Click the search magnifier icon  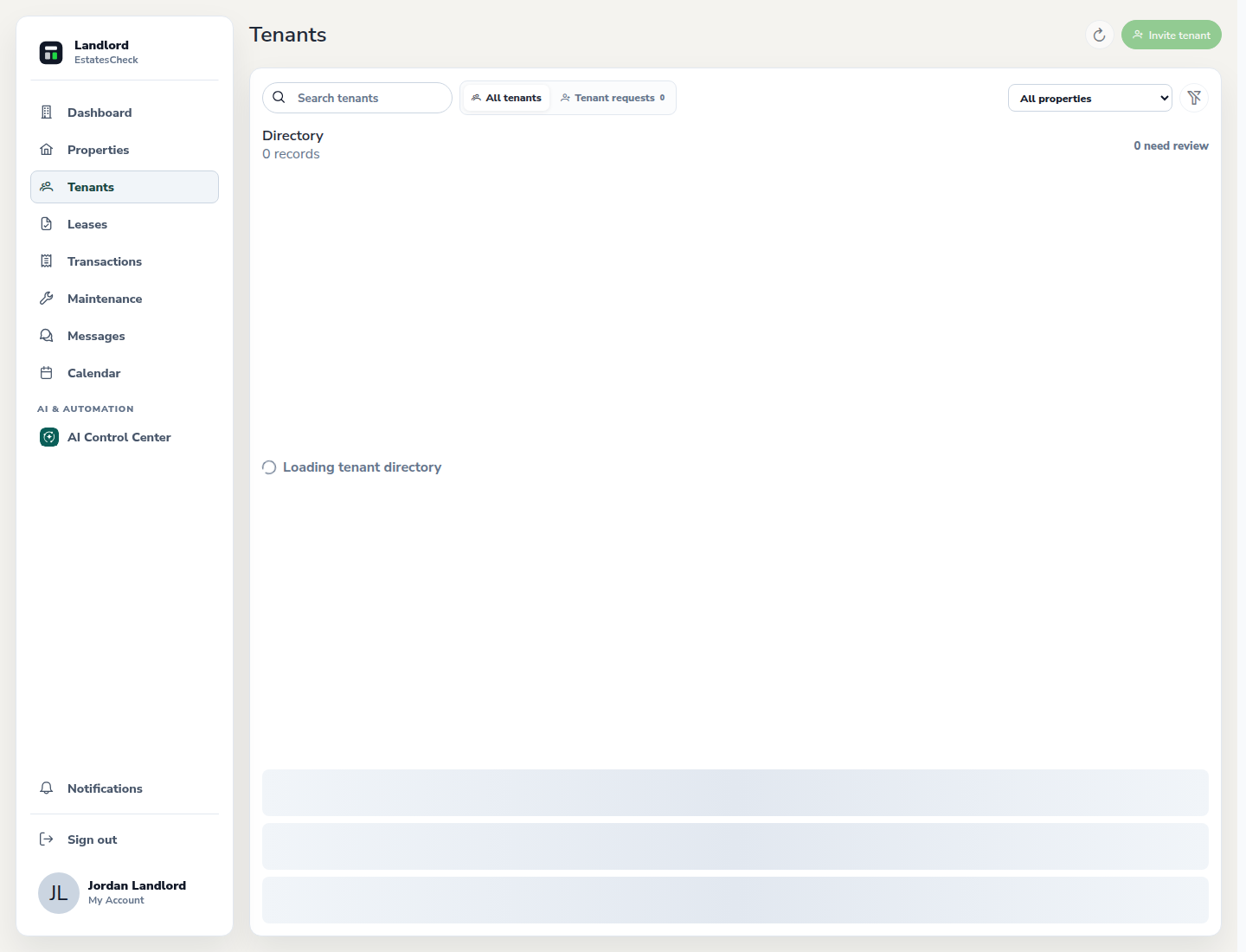pyautogui.click(x=279, y=98)
